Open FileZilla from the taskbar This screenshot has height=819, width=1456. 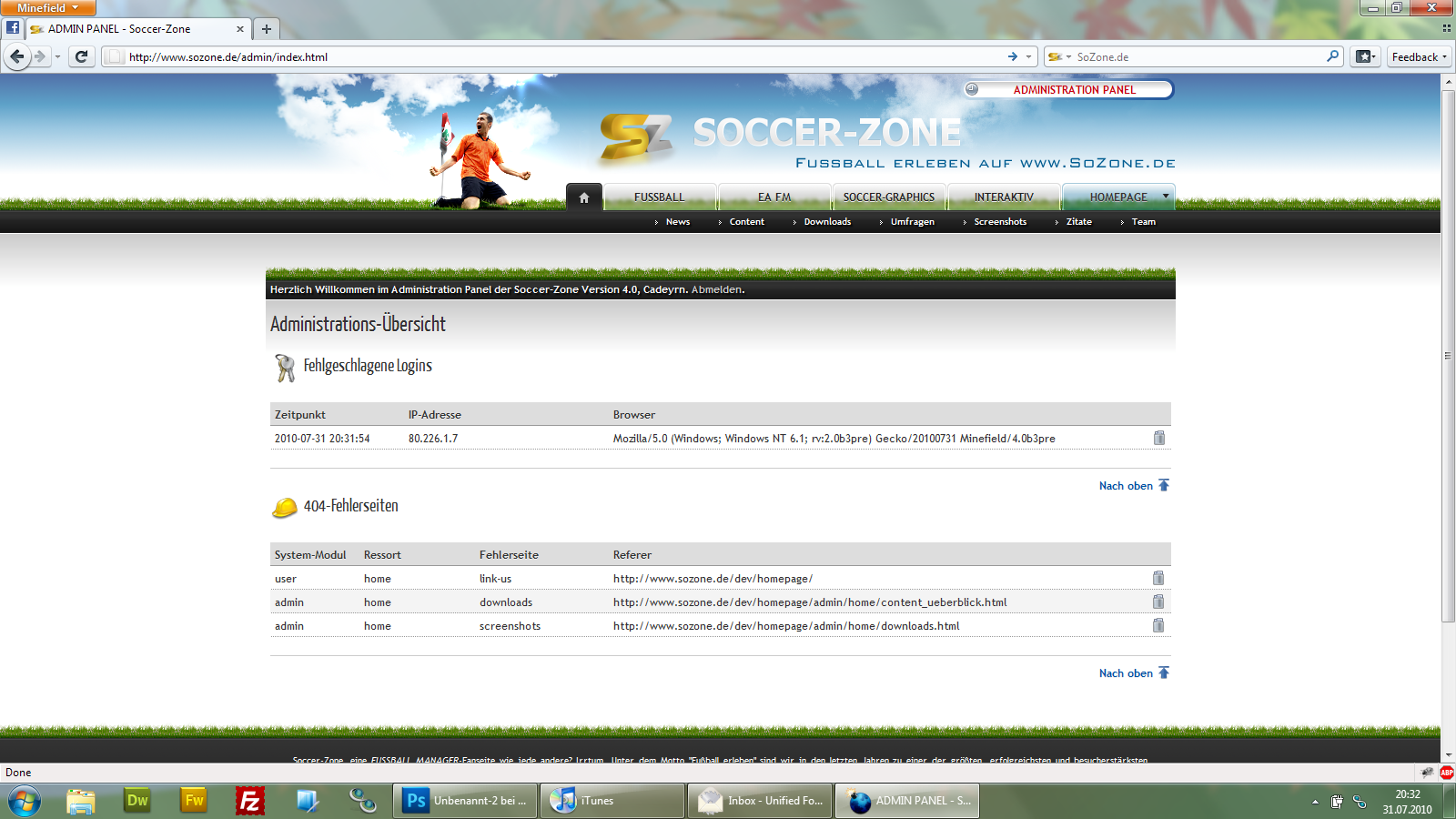point(249,801)
